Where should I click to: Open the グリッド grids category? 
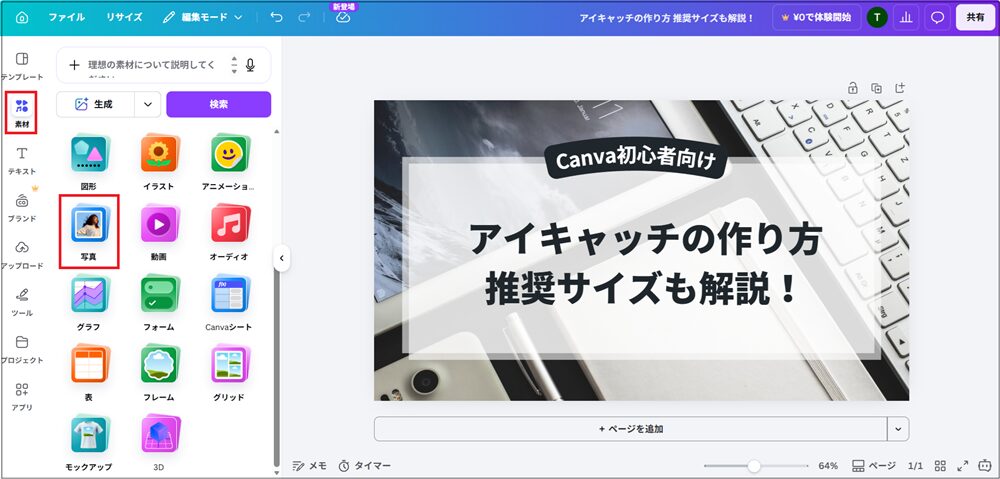tap(229, 372)
